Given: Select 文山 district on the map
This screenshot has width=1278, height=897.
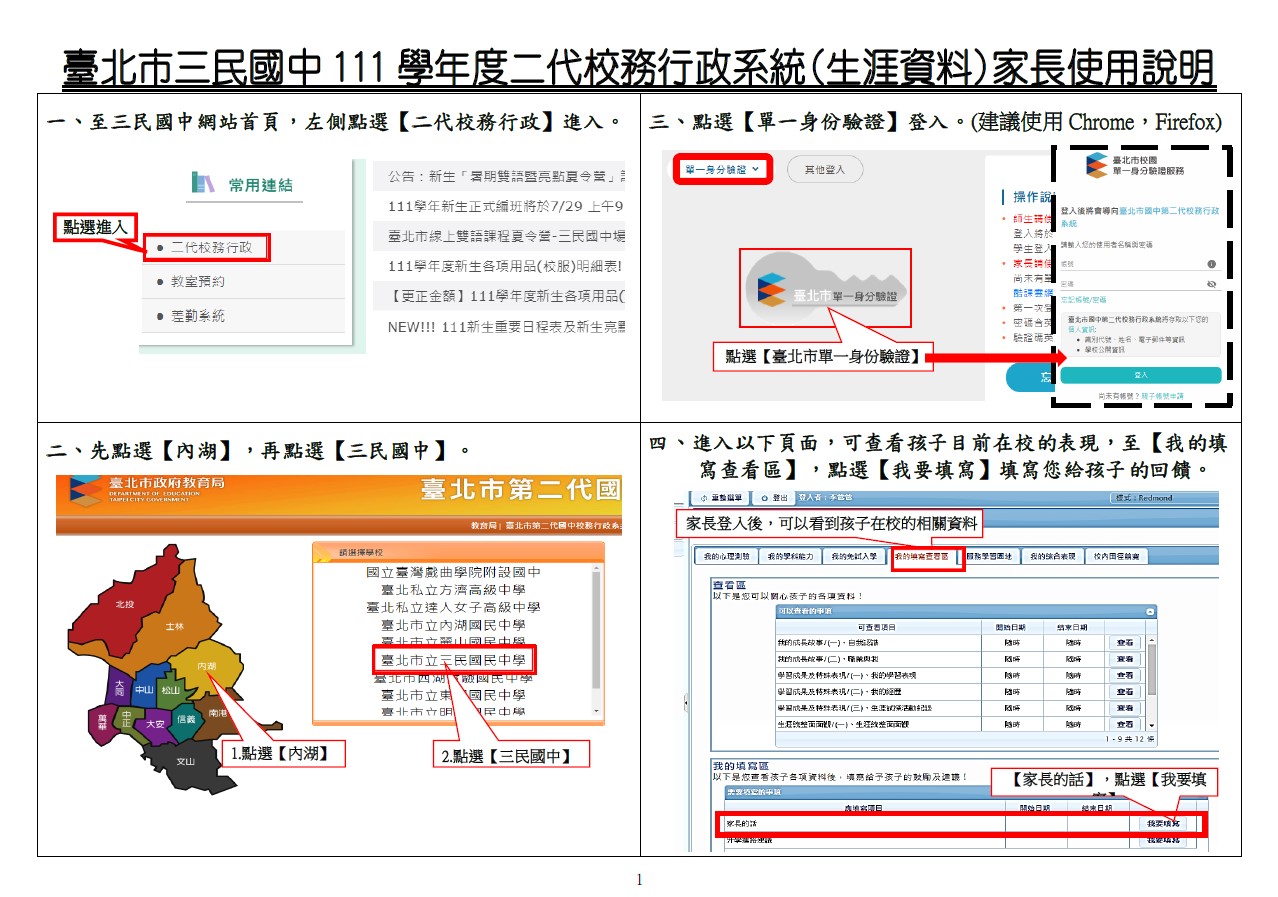Looking at the screenshot, I should pos(186,761).
